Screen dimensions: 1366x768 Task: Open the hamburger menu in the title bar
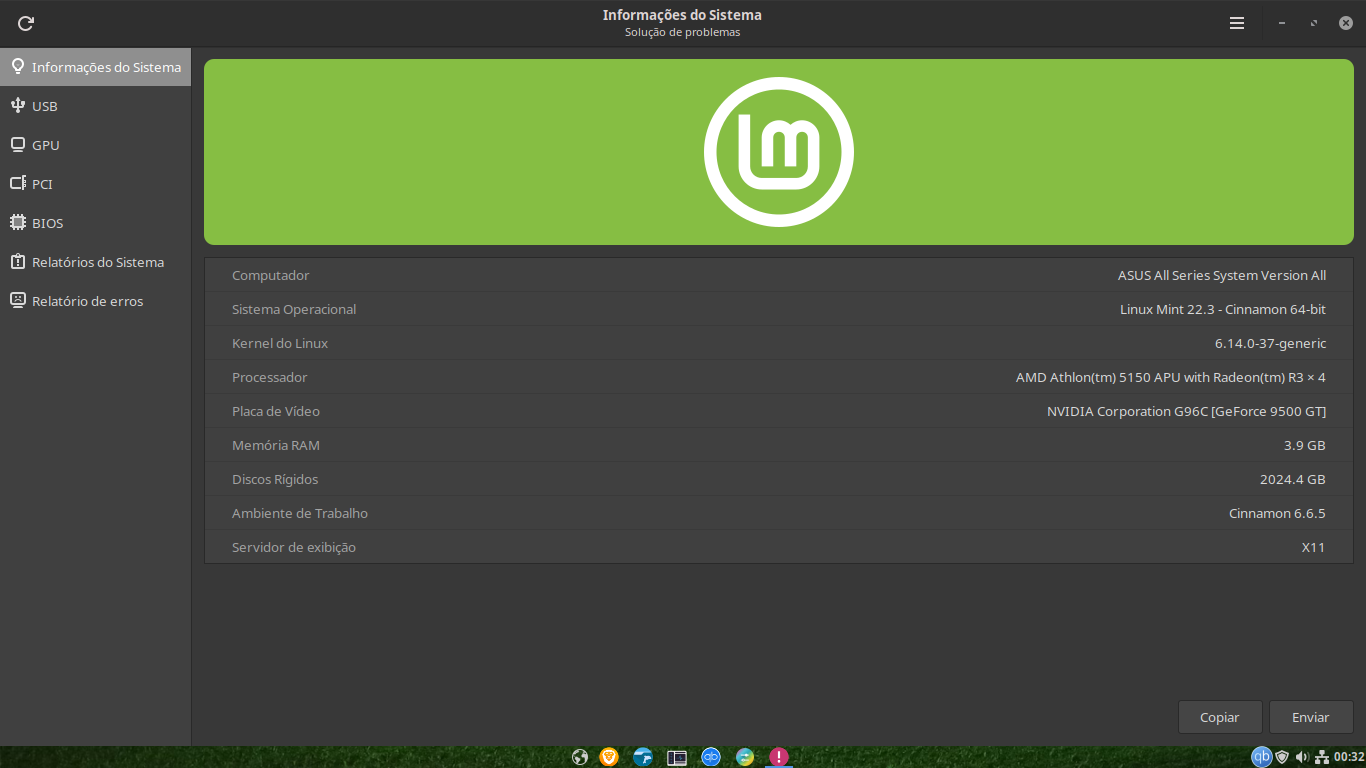[1237, 23]
